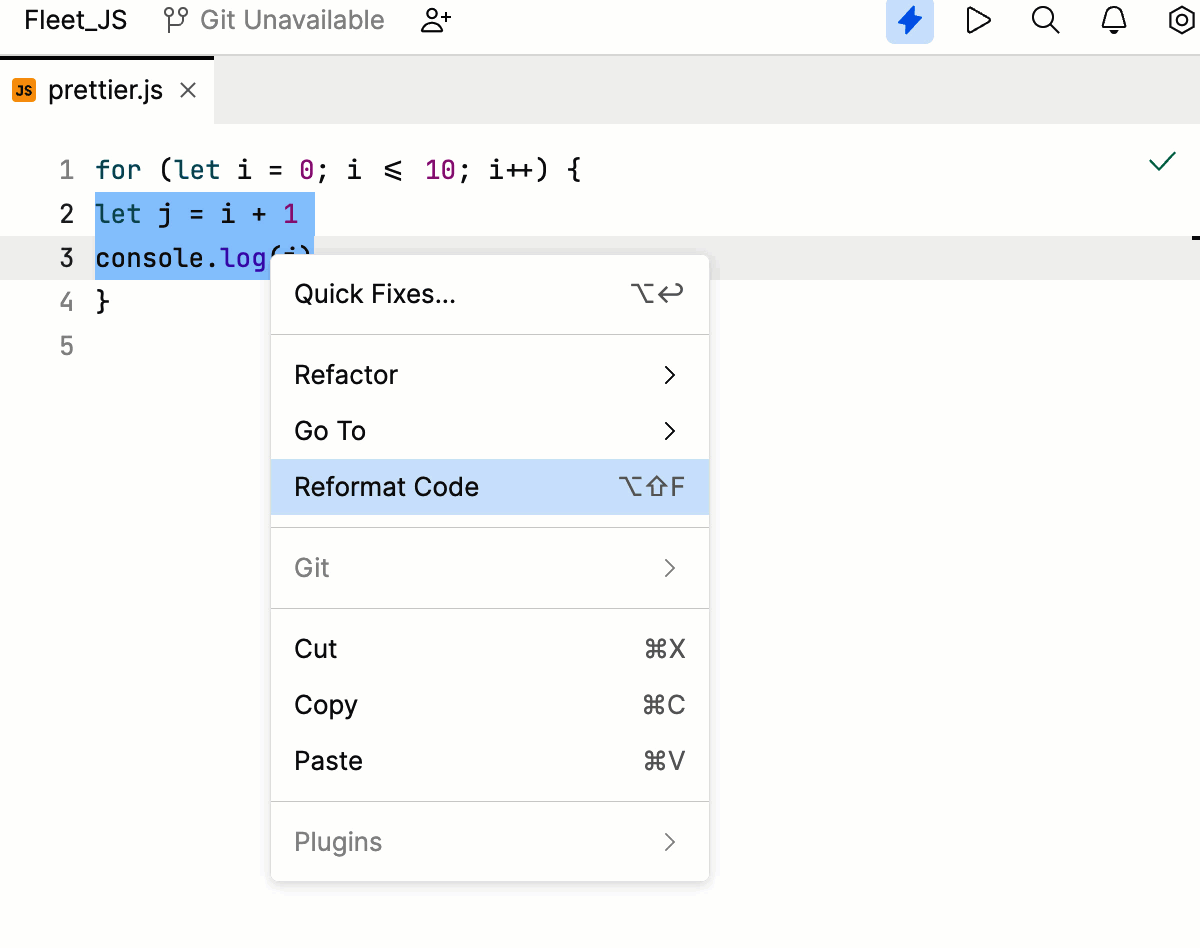
Task: Expand the Refactor submenu
Action: tap(345, 375)
